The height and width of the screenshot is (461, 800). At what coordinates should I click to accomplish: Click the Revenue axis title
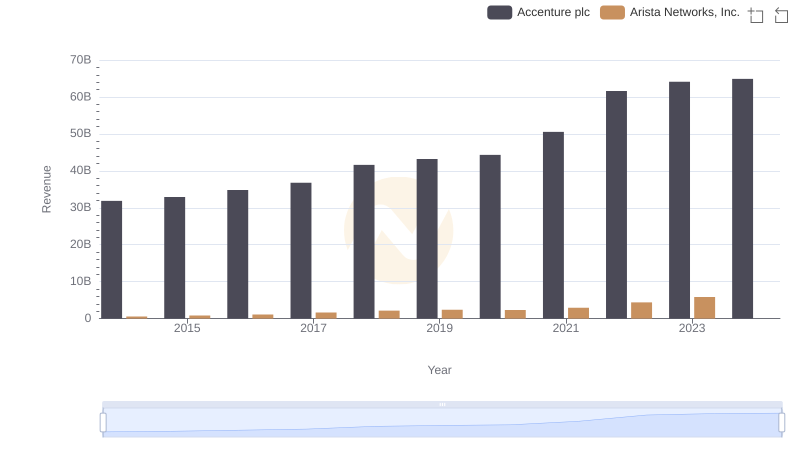point(46,189)
